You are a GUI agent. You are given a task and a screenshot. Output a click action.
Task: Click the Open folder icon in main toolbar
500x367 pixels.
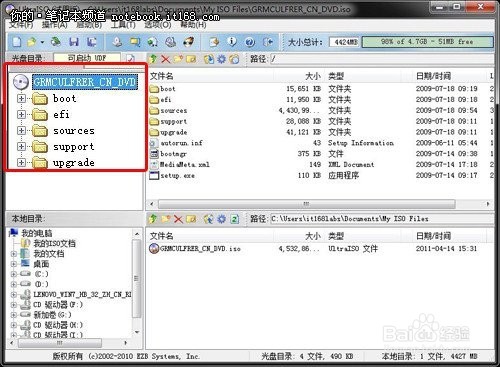[x=32, y=42]
